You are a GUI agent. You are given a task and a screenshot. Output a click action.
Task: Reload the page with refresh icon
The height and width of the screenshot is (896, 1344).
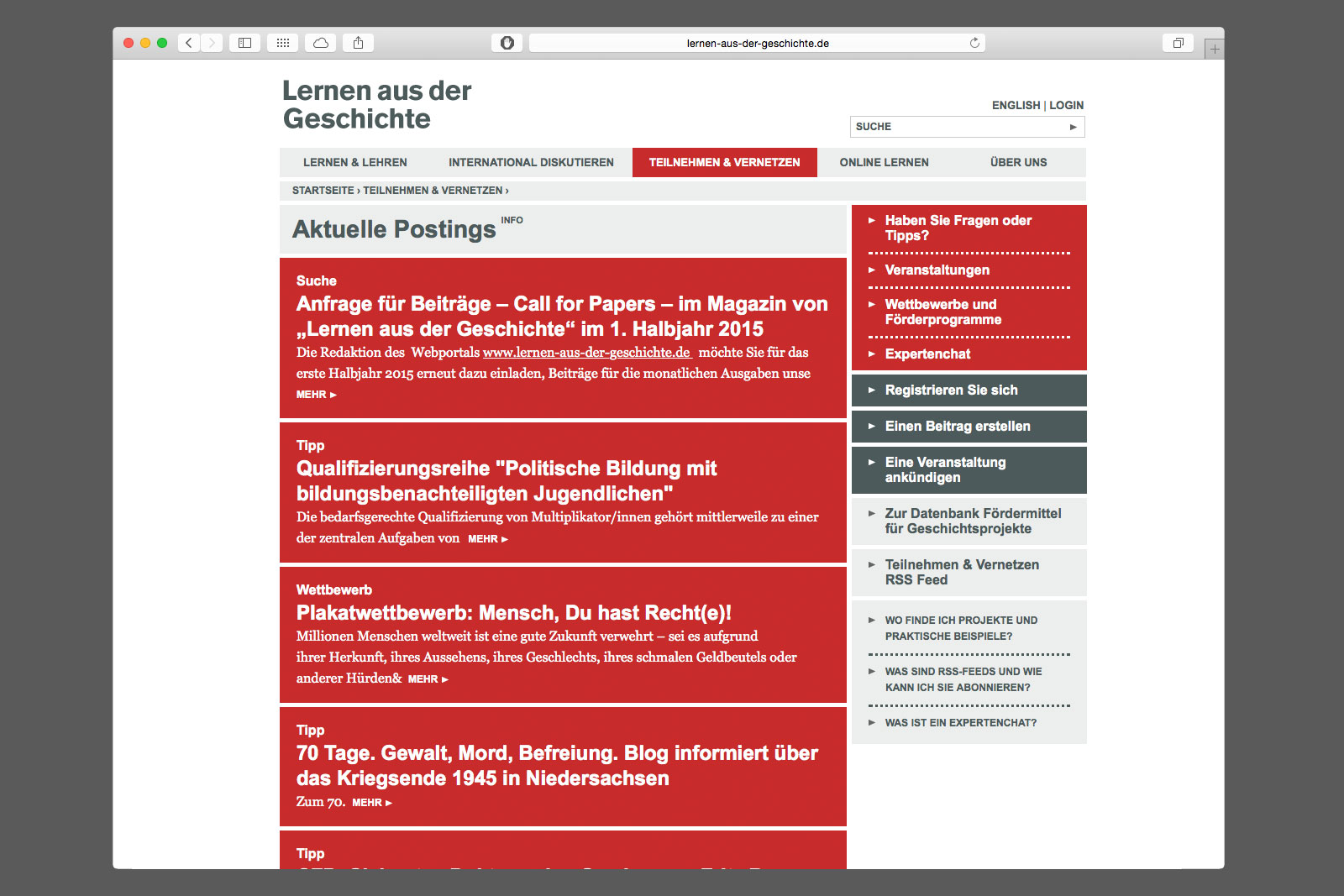point(974,43)
